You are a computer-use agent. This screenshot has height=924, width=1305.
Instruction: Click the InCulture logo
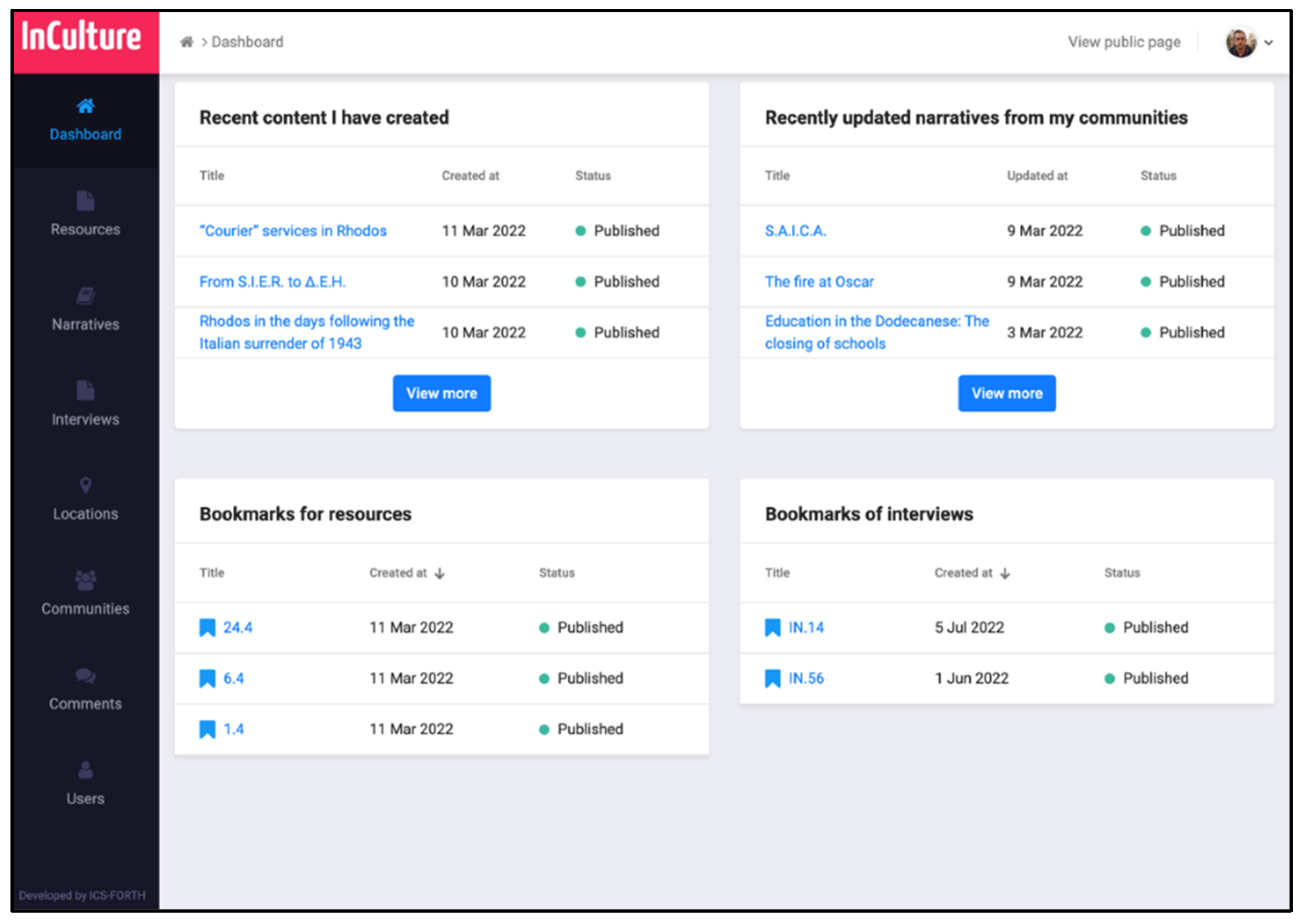(82, 37)
